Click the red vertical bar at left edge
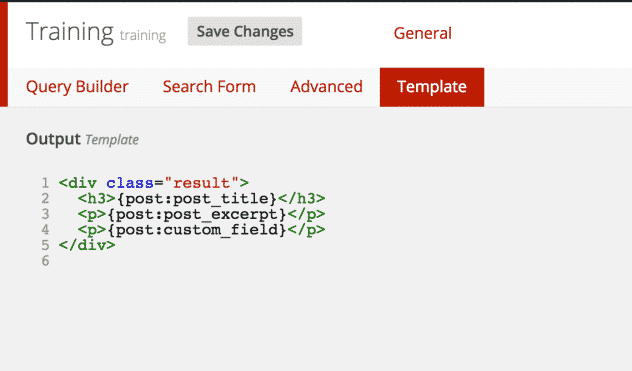Image resolution: width=632 pixels, height=371 pixels. (x=4, y=54)
